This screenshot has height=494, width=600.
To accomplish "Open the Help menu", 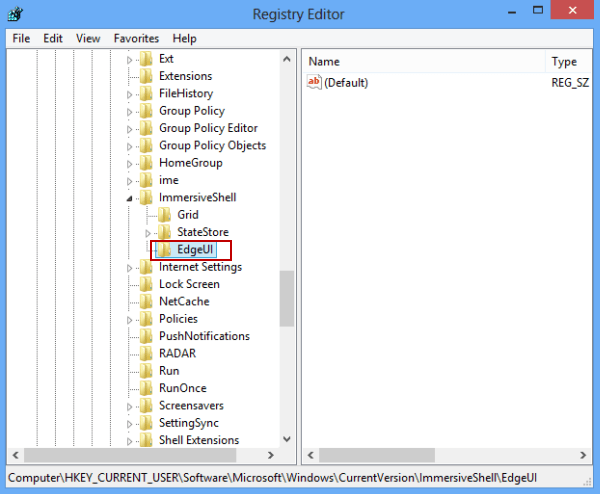I will [x=184, y=38].
